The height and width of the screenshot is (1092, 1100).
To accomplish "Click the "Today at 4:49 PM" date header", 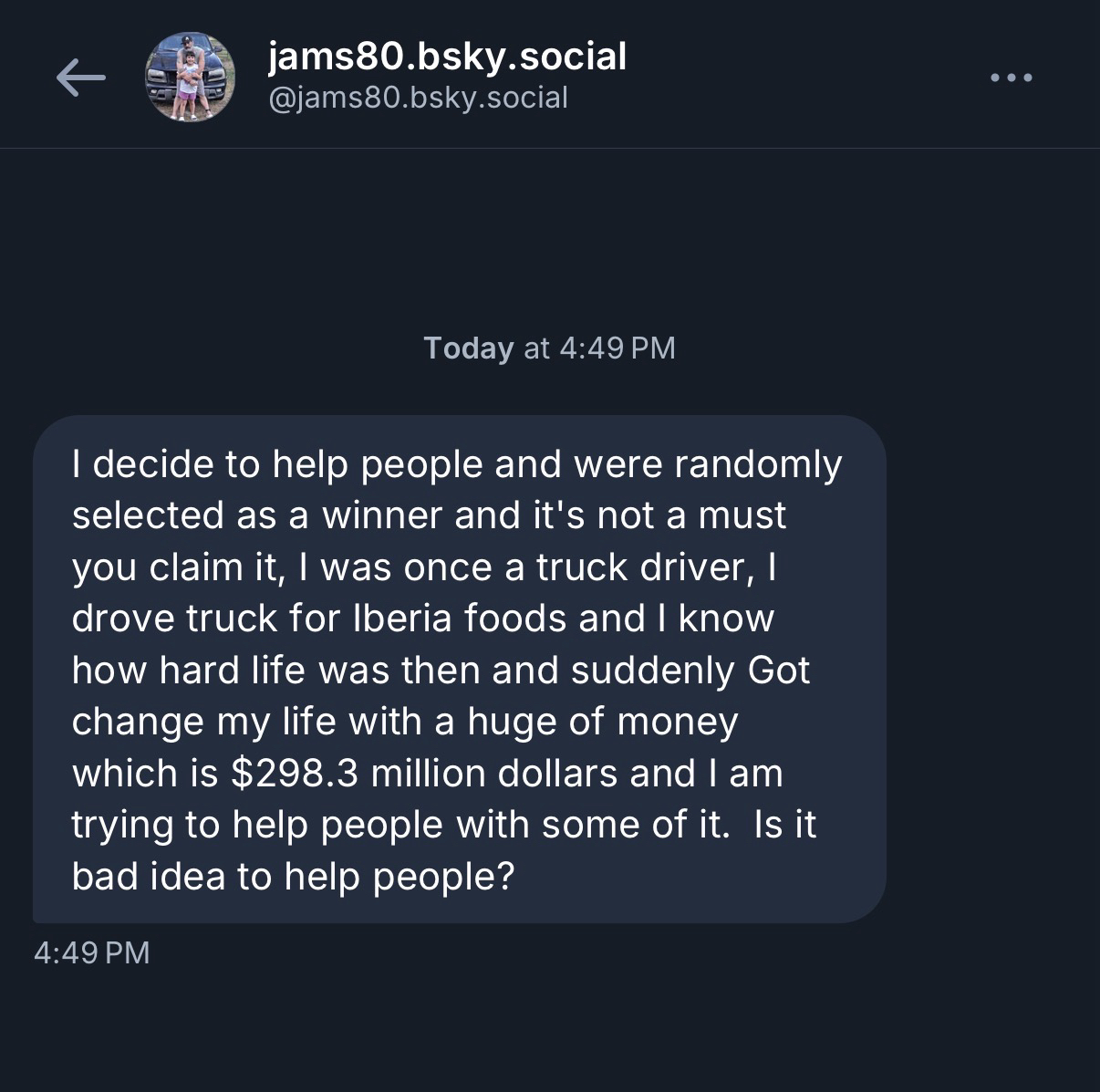I will (549, 348).
